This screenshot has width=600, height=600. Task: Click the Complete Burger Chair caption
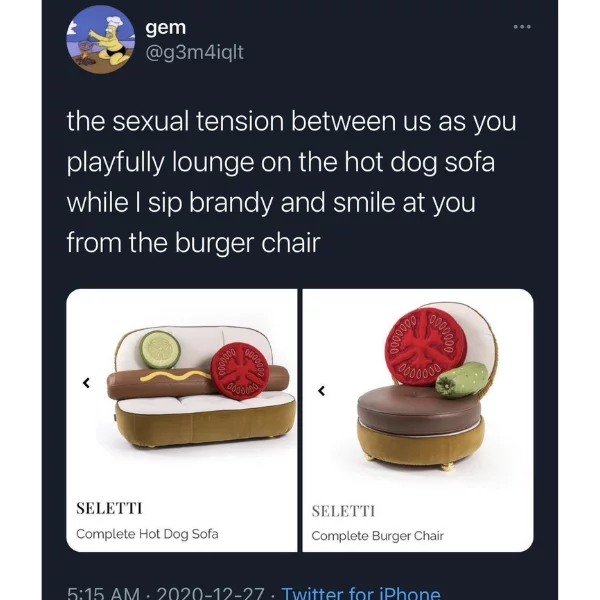click(x=378, y=536)
